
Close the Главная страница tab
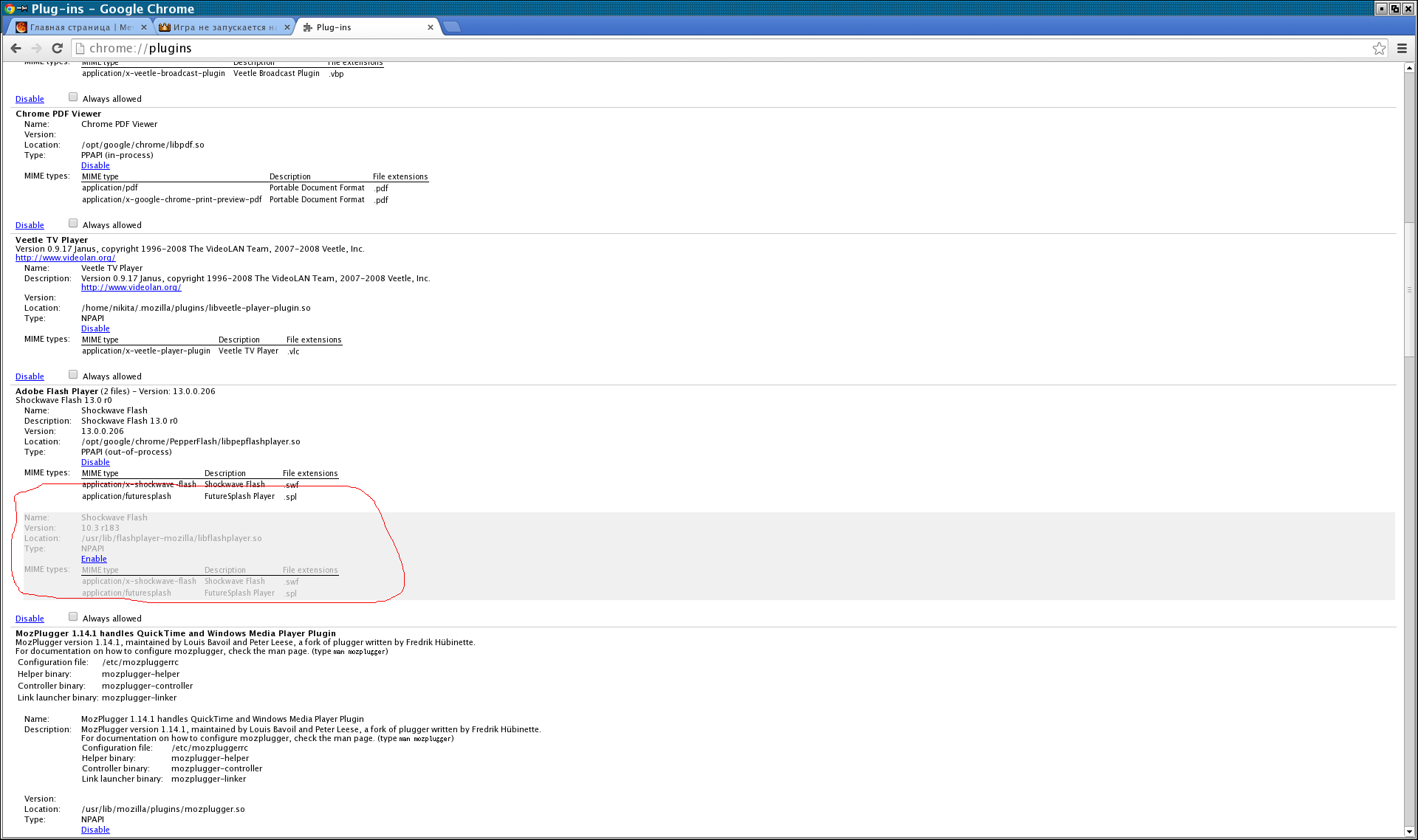[144, 27]
